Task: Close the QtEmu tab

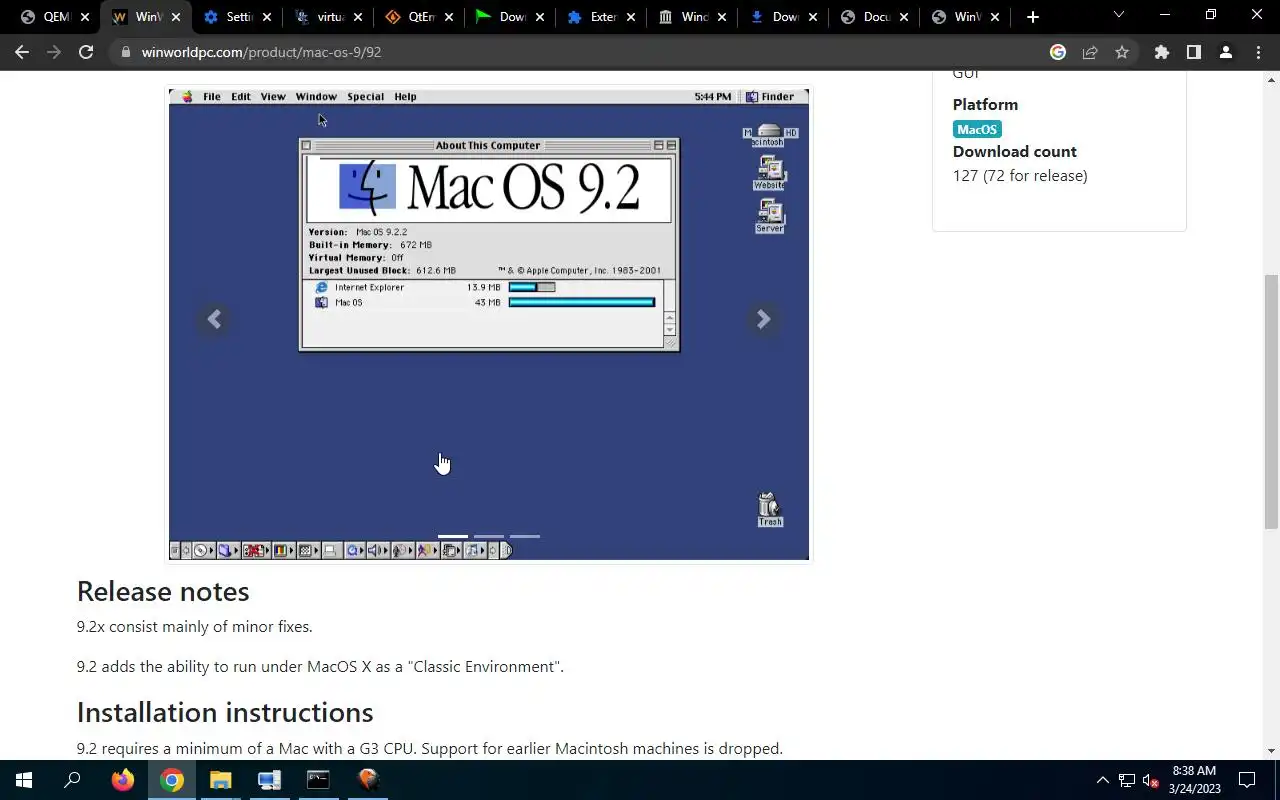Action: click(x=449, y=17)
